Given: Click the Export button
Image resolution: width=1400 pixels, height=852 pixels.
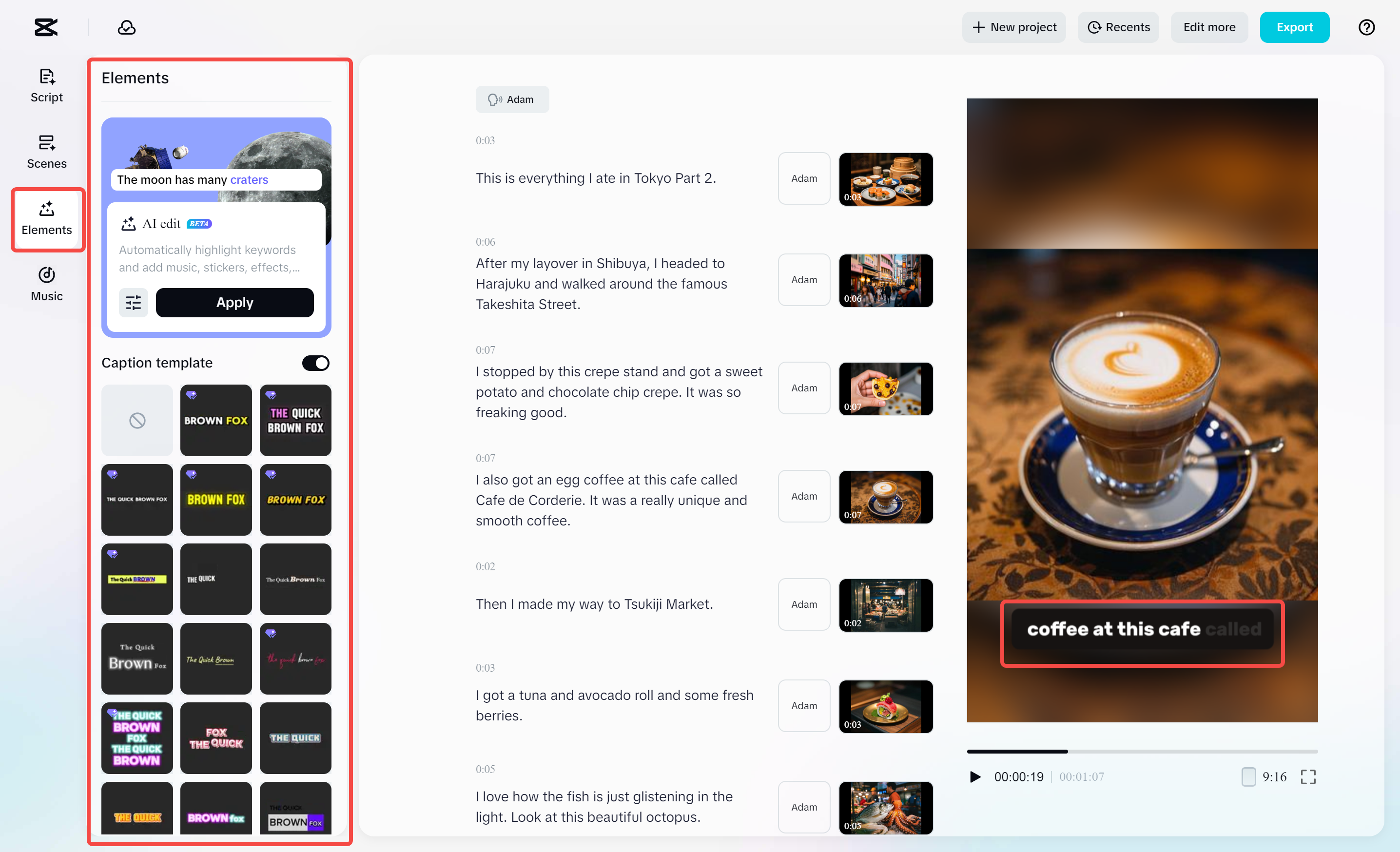Looking at the screenshot, I should coord(1294,27).
